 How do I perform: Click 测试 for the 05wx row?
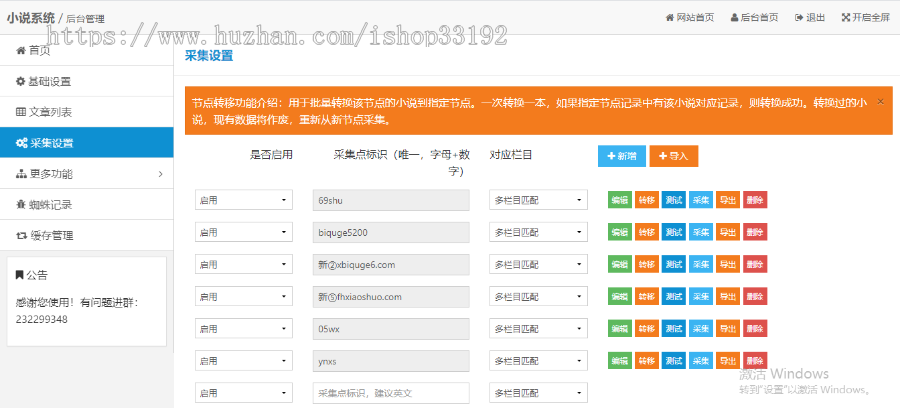pos(674,328)
